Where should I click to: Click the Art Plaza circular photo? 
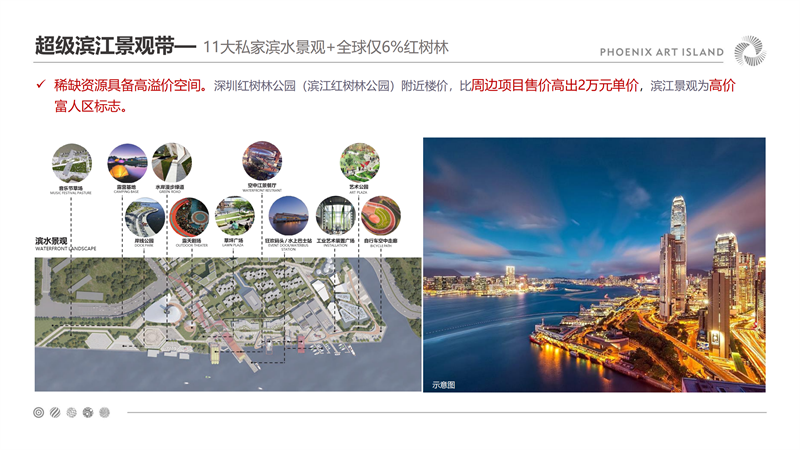click(x=359, y=162)
